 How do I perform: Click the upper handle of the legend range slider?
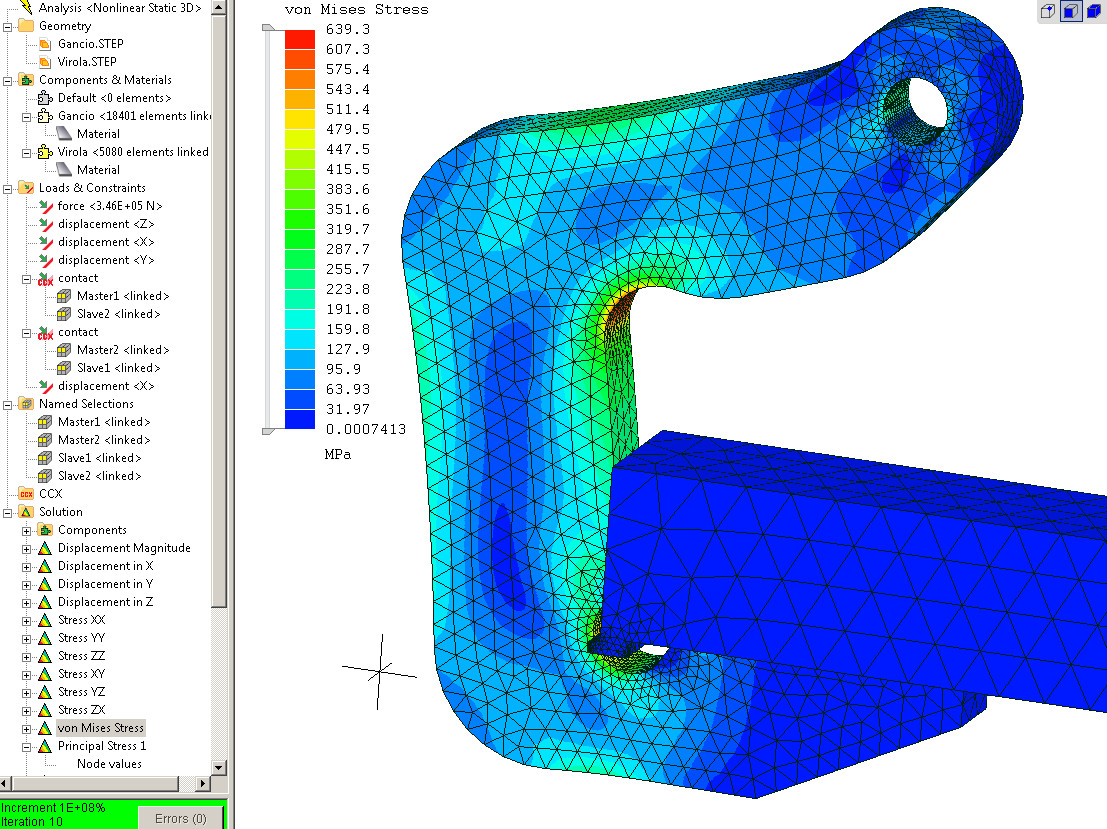[268, 28]
